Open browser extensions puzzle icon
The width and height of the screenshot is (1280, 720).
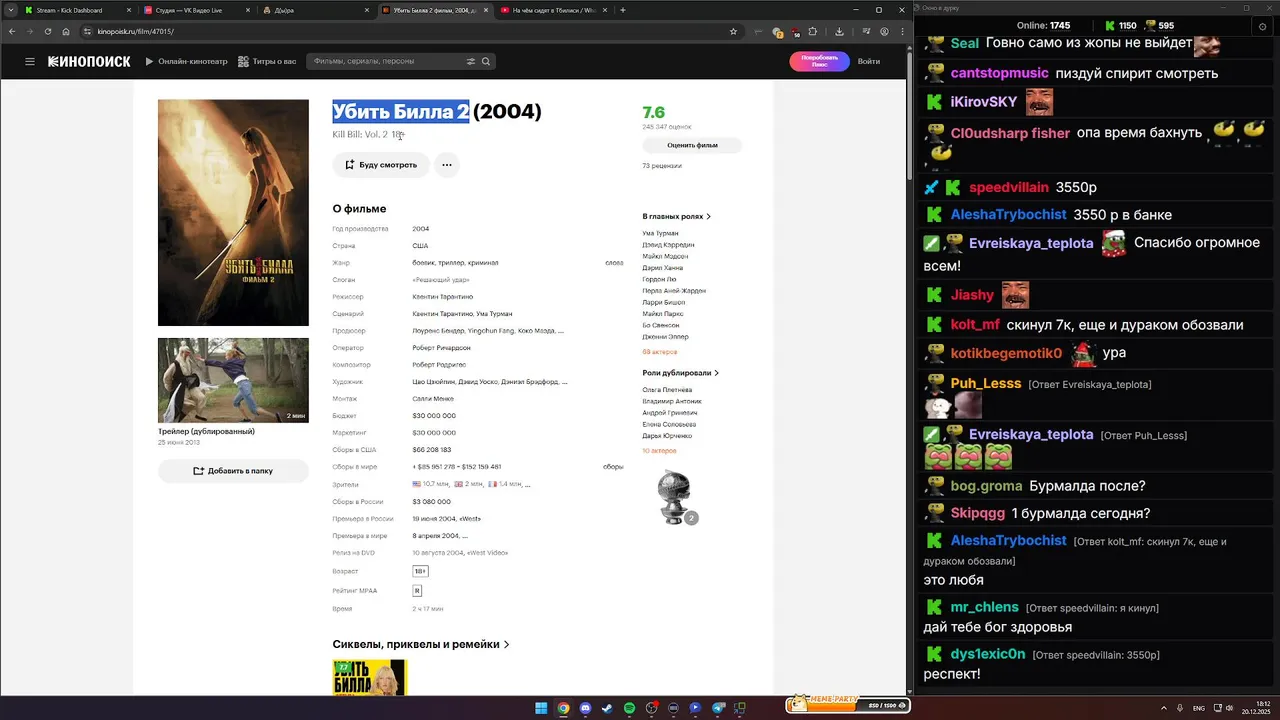pyautogui.click(x=813, y=31)
